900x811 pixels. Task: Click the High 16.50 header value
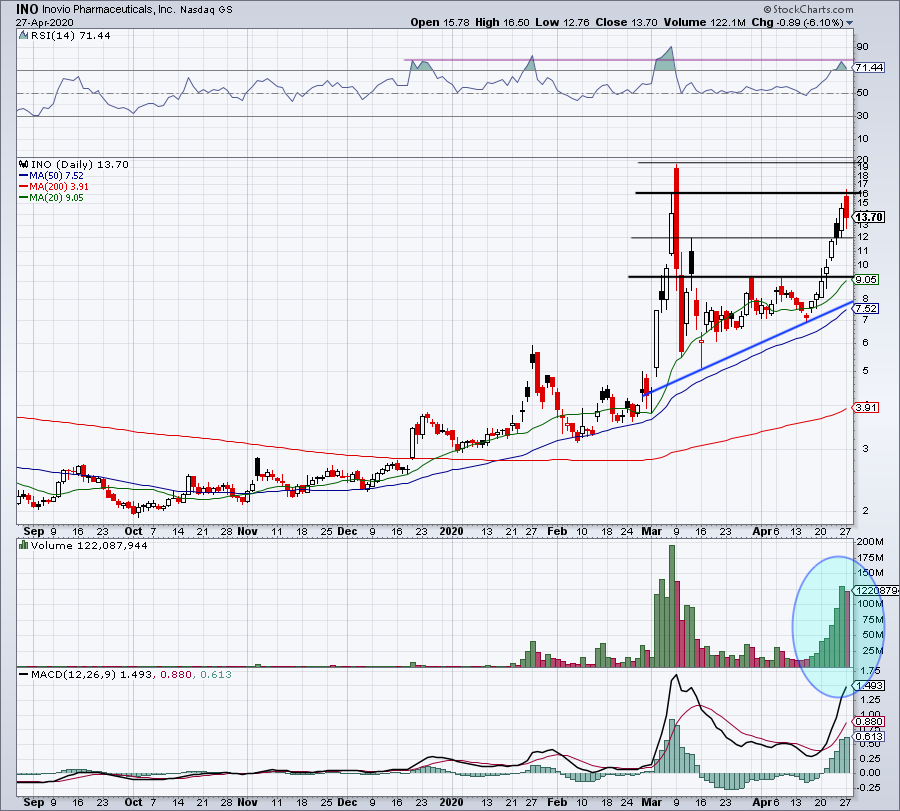pos(502,22)
